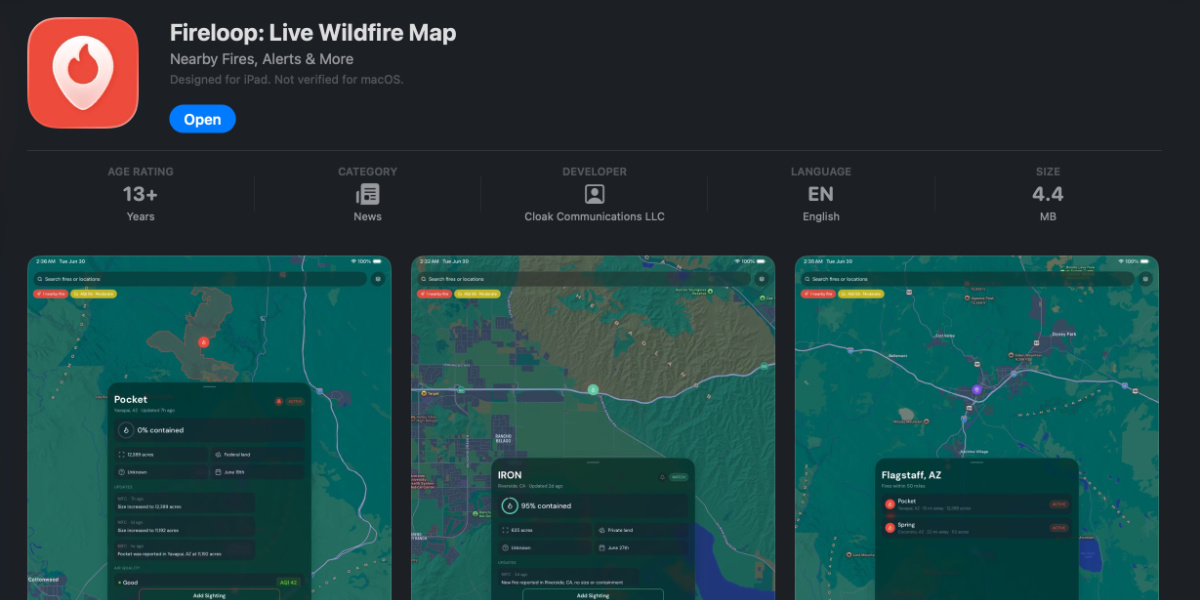The height and width of the screenshot is (600, 1200).
Task: Click the Flagstaff, AZ heading
Action: point(911,475)
